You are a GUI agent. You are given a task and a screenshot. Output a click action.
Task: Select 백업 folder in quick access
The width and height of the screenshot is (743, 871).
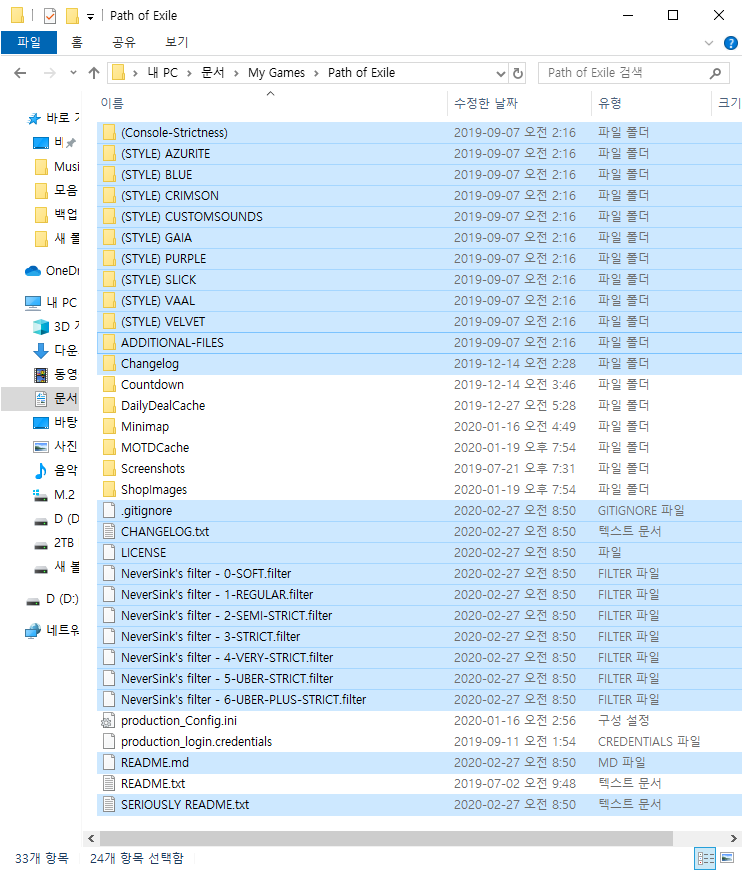pyautogui.click(x=56, y=214)
